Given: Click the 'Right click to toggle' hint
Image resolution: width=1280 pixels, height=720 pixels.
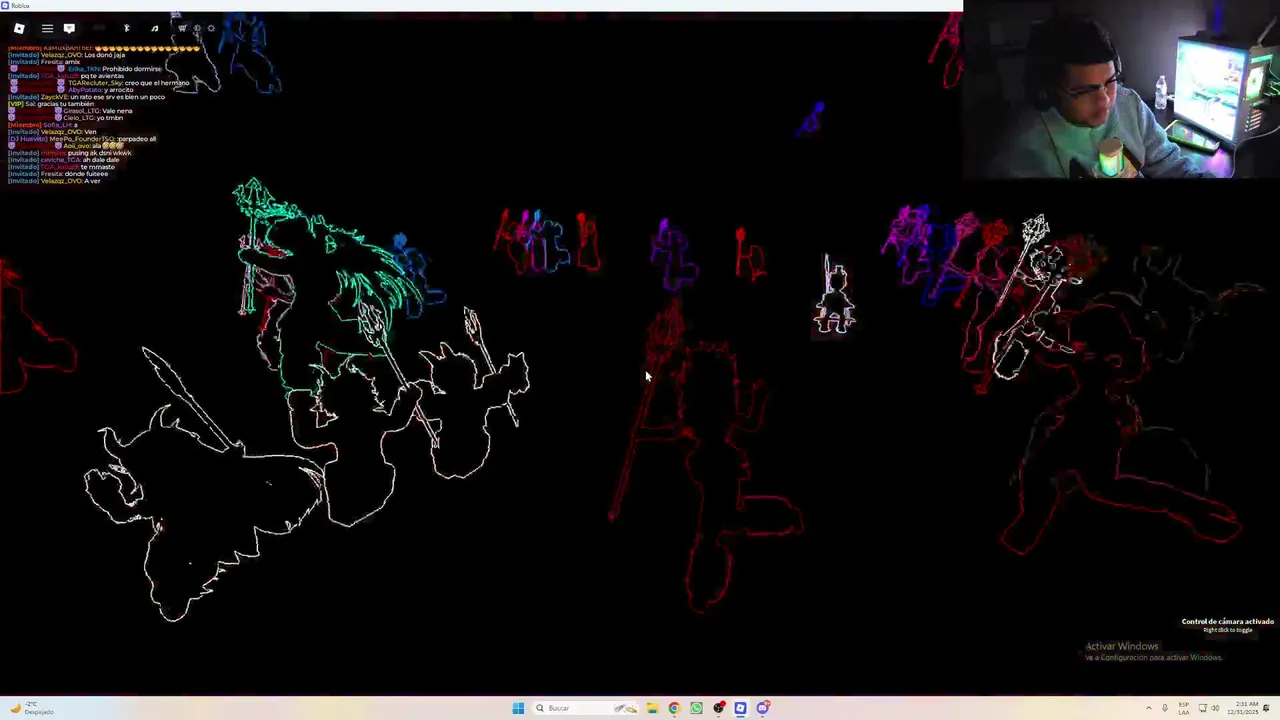Looking at the screenshot, I should [x=1227, y=630].
